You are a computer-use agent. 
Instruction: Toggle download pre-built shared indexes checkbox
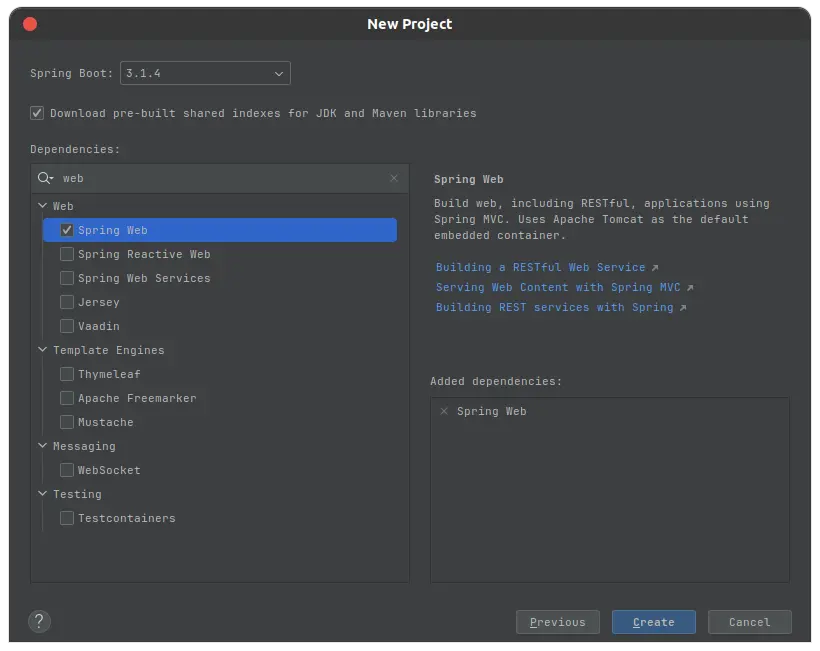tap(37, 113)
